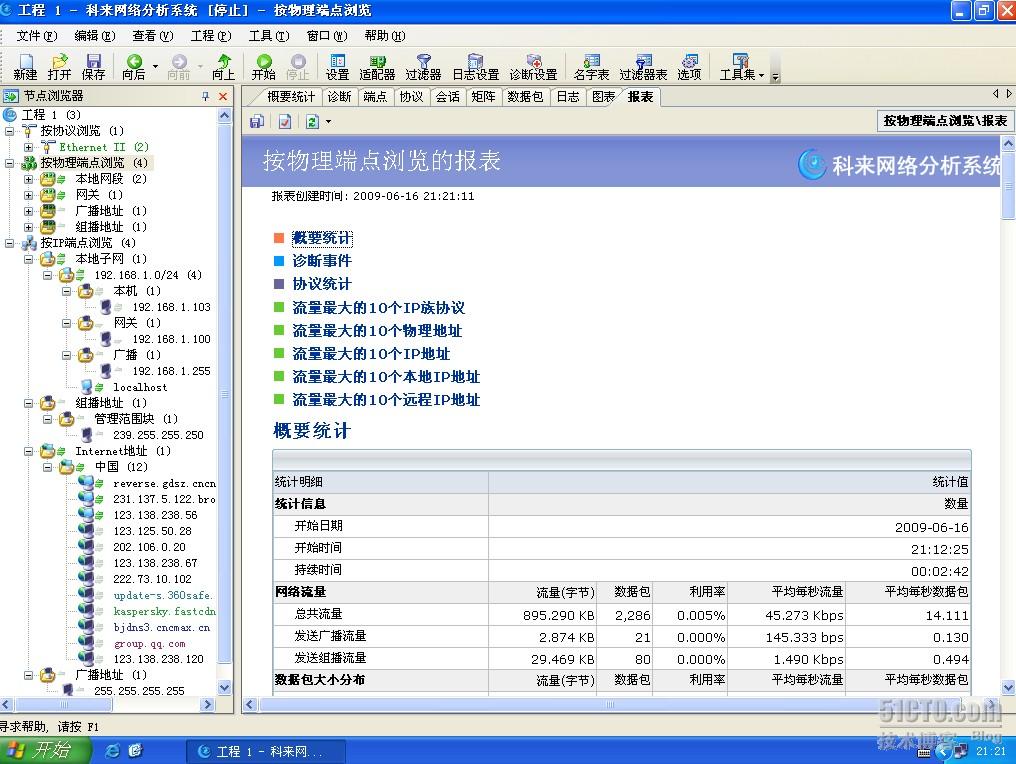Open the 向后 (Back) history dropdown arrow

tap(155, 66)
